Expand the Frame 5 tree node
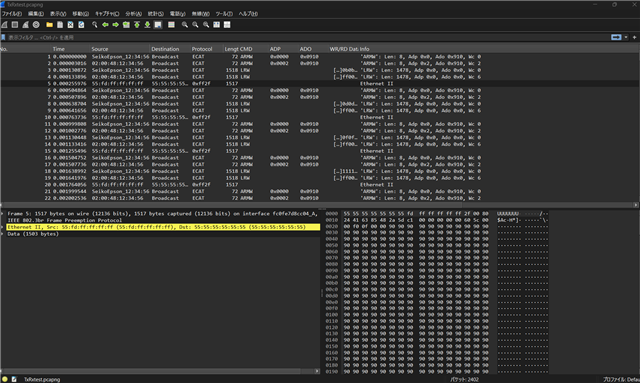The height and width of the screenshot is (383, 640). (2, 214)
